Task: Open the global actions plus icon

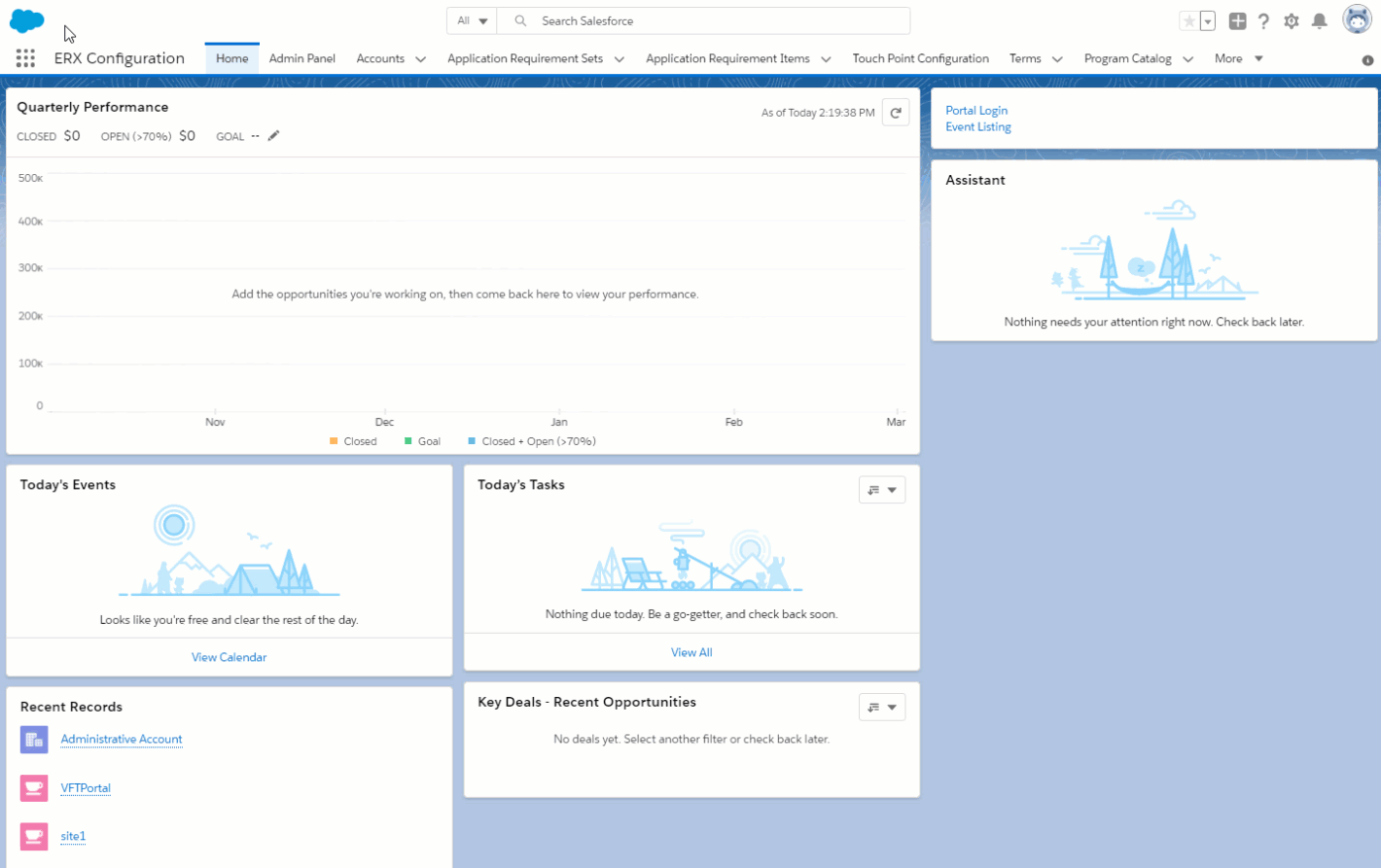Action: pyautogui.click(x=1237, y=21)
